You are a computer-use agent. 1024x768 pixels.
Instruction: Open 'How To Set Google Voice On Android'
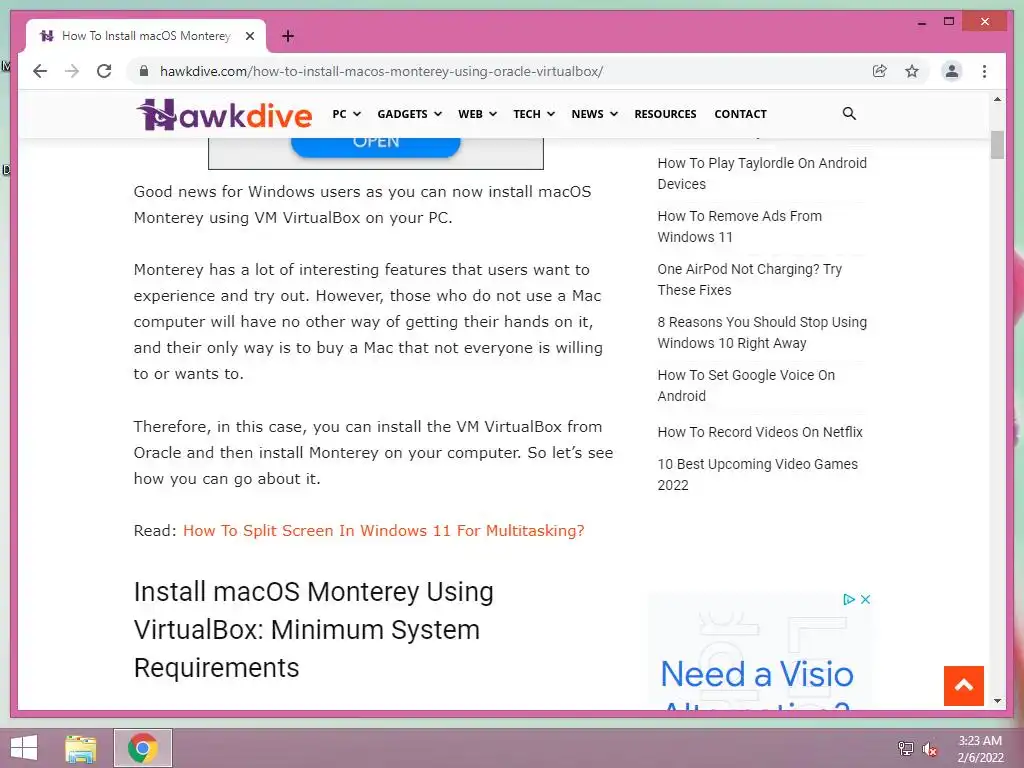tap(746, 385)
